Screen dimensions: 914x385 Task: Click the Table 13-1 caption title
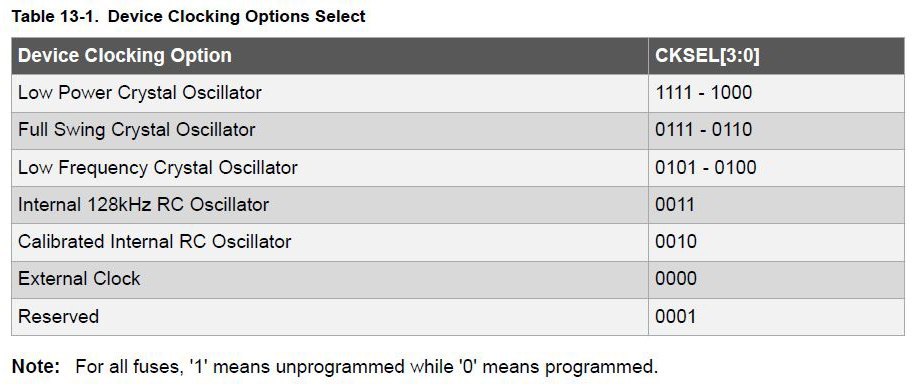[189, 16]
